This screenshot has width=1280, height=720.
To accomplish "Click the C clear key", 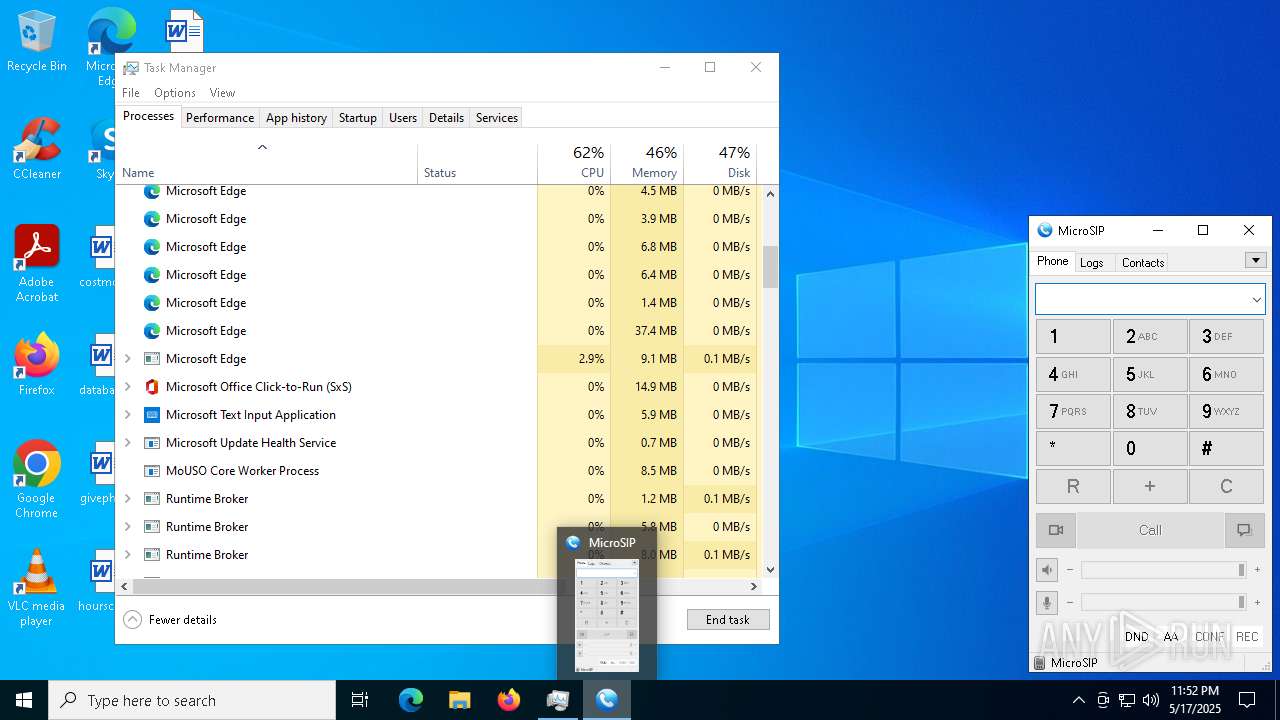I will (x=1227, y=486).
